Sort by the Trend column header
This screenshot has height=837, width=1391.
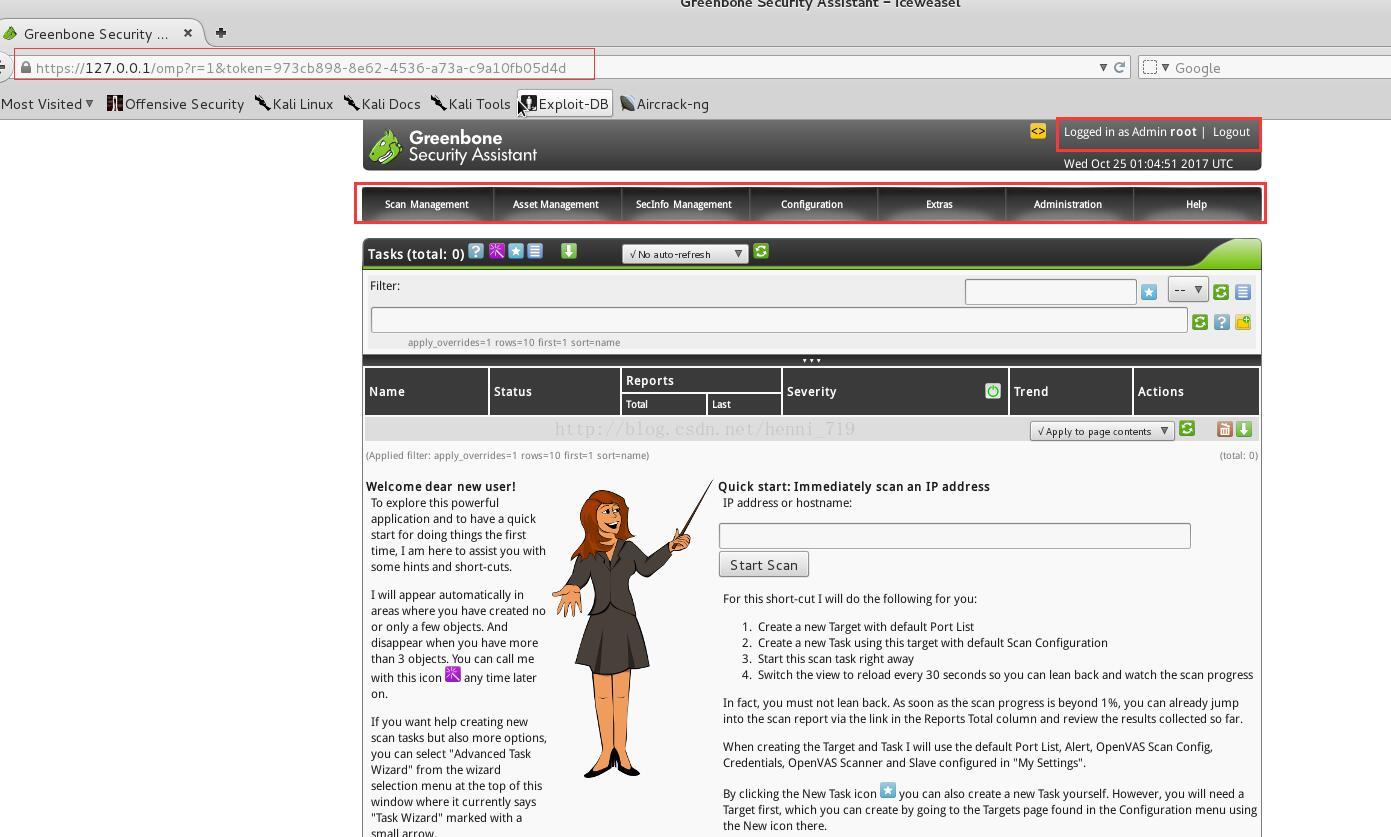[1031, 392]
